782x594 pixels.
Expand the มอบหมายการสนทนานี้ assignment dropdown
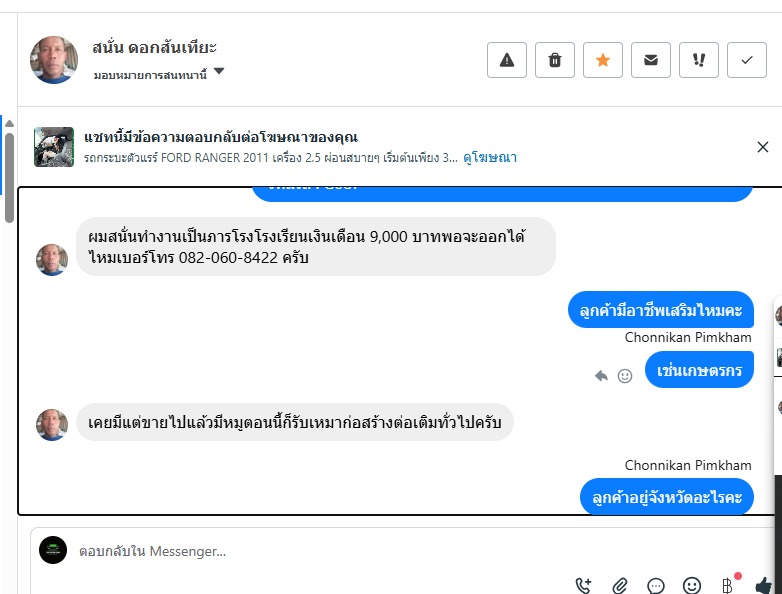219,73
